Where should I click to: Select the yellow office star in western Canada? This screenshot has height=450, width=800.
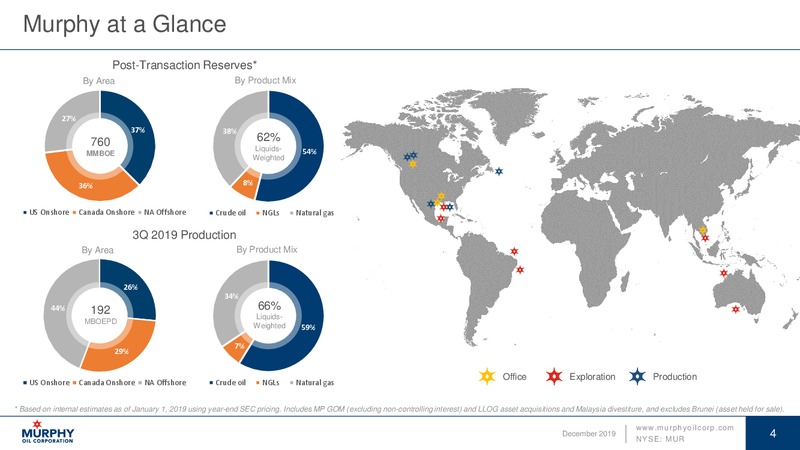coord(413,164)
